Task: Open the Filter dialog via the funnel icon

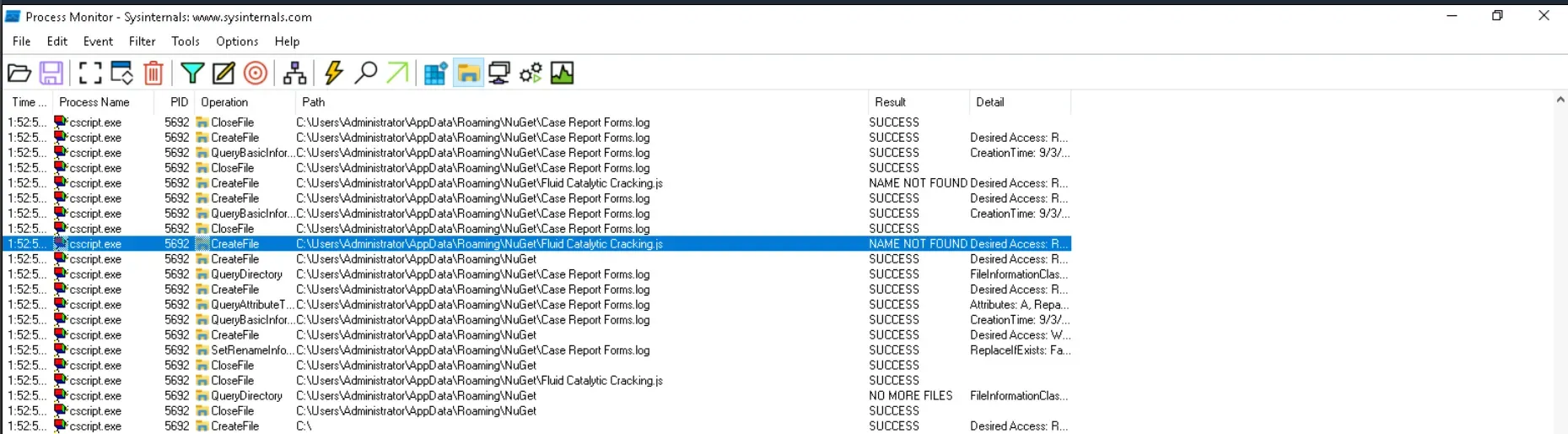Action: pyautogui.click(x=192, y=73)
